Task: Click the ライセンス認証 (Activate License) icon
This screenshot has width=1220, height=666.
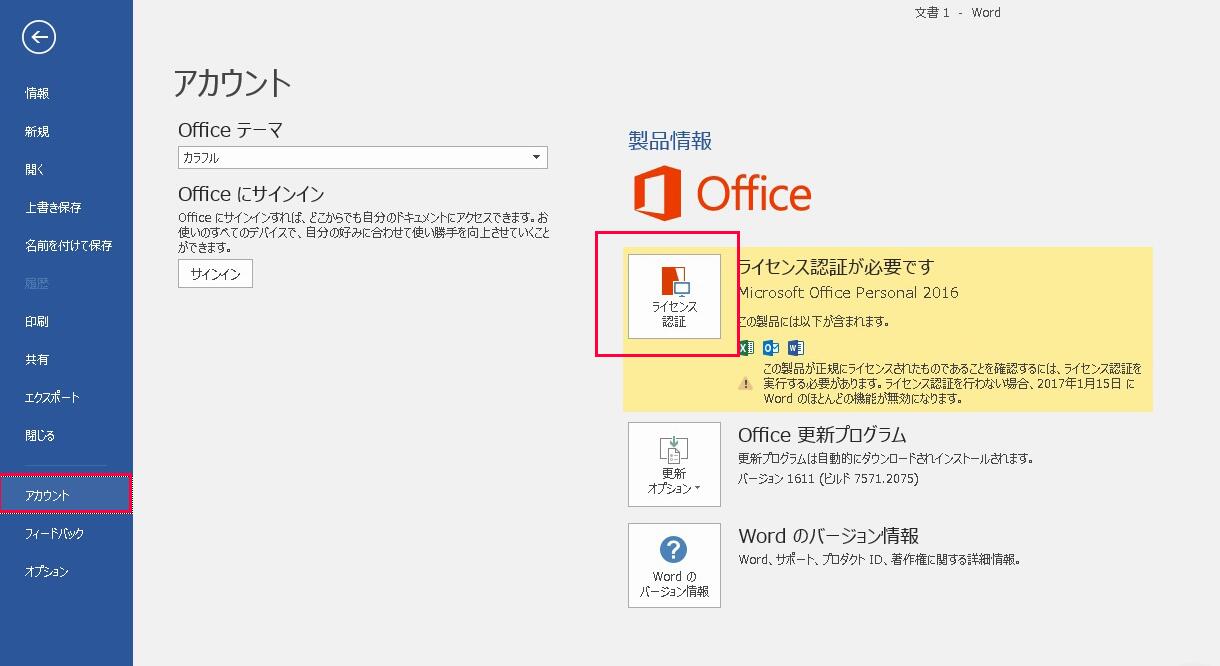Action: point(673,296)
